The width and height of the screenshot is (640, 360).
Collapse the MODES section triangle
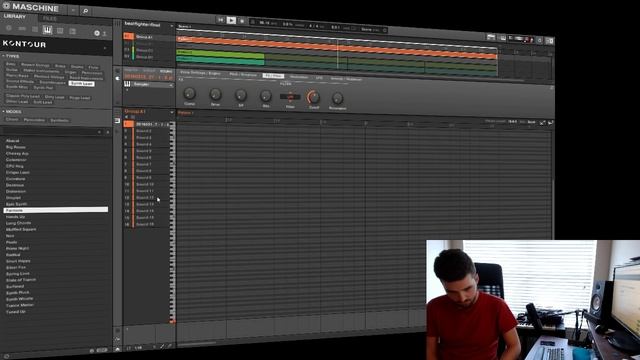(x=3, y=111)
